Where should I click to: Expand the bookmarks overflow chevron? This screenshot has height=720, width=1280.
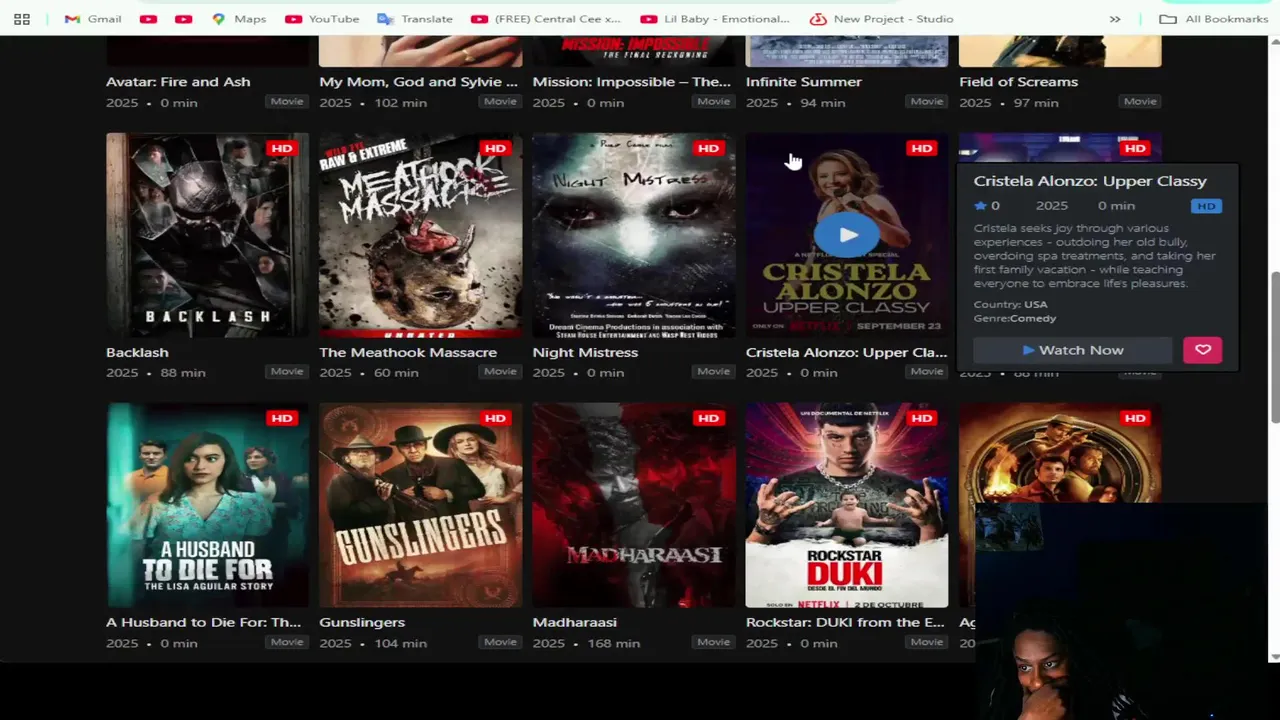[1115, 19]
